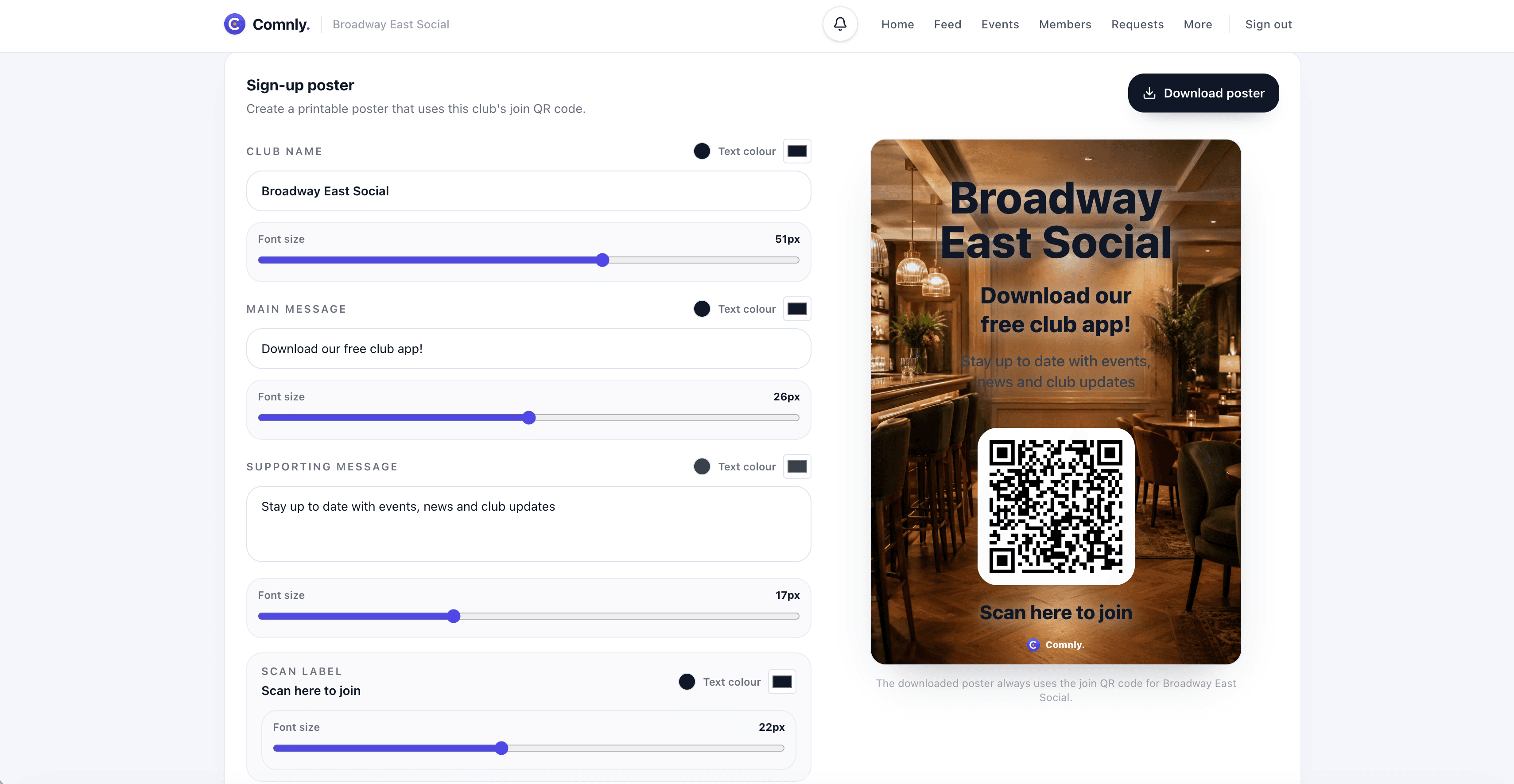Click the Sign out link
1514x784 pixels.
(x=1268, y=24)
